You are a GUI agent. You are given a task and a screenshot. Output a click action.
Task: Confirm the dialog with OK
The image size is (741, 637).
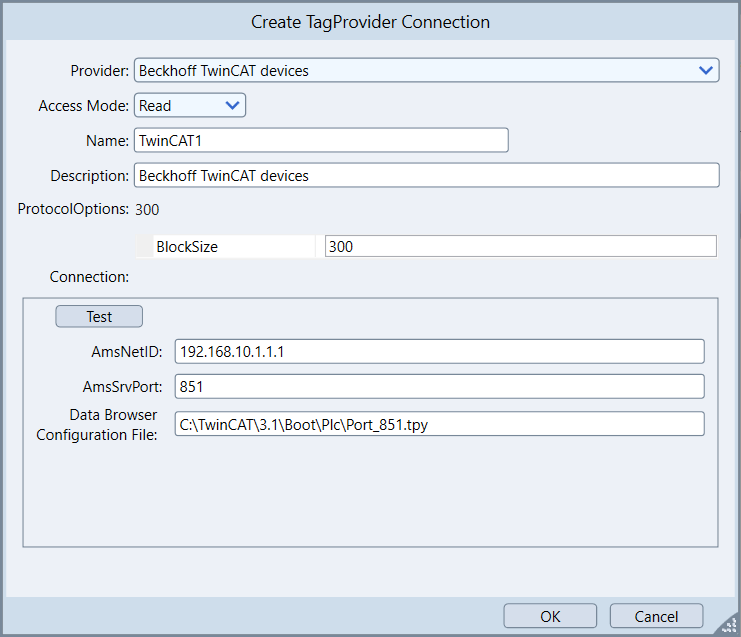tap(550, 616)
